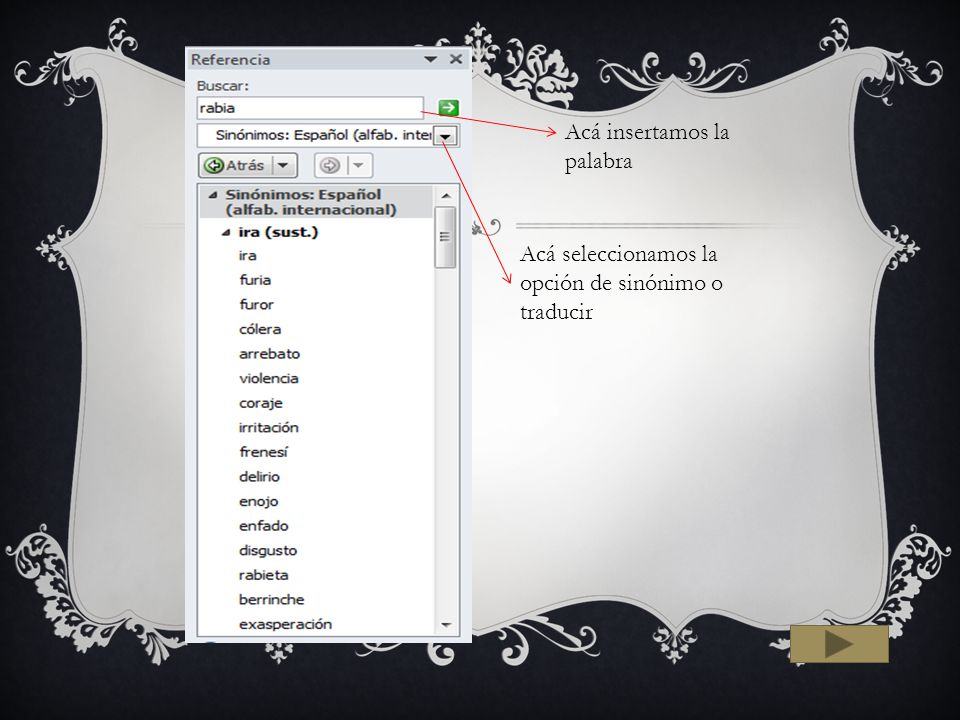Select the synonym irritación
The height and width of the screenshot is (720, 960).
(268, 427)
